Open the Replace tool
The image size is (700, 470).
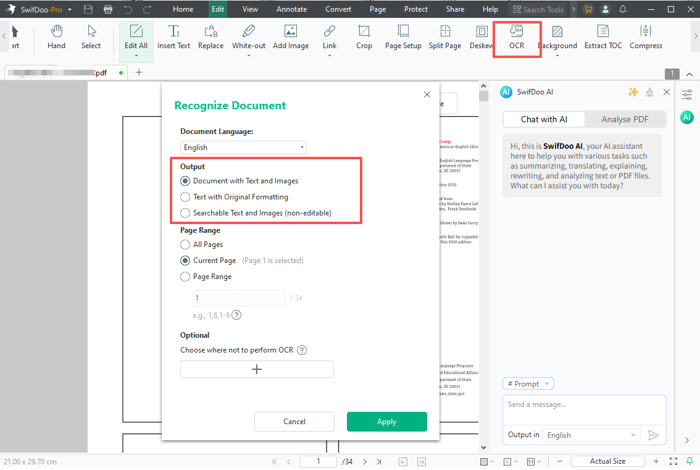[211, 37]
